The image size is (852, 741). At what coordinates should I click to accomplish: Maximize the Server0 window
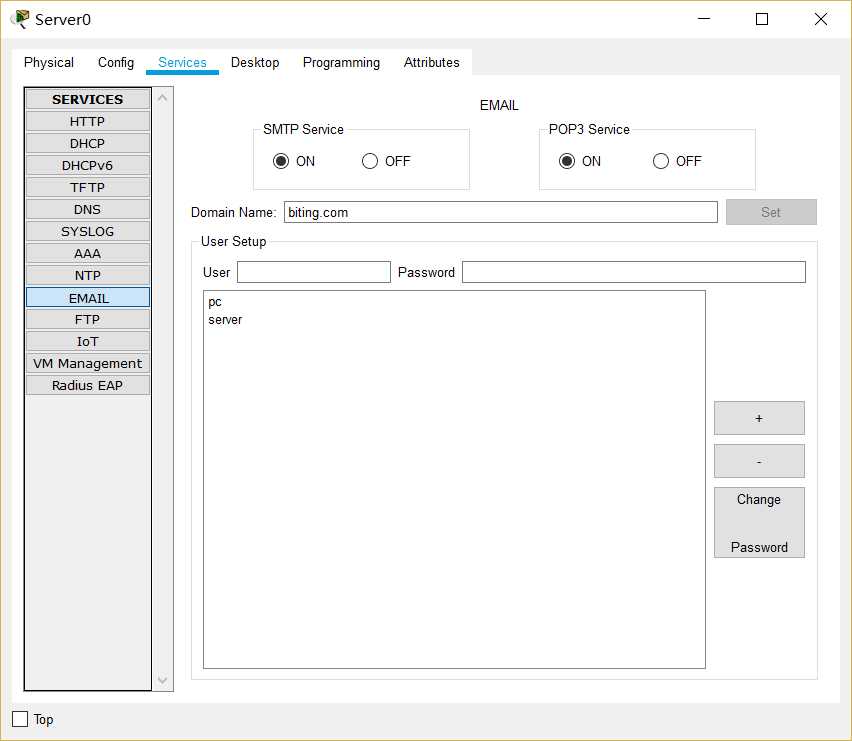(762, 19)
